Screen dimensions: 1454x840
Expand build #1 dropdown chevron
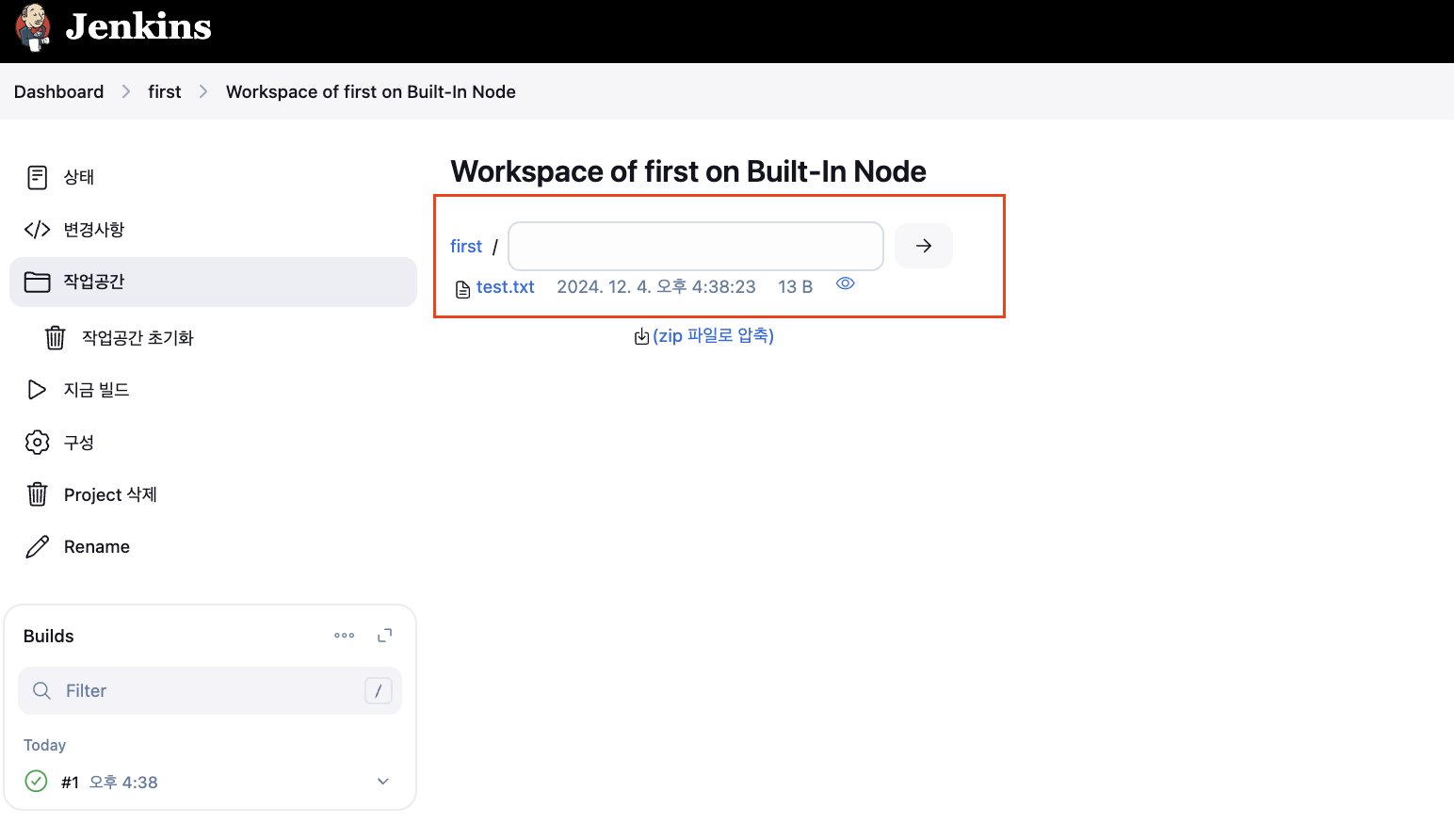pos(383,782)
